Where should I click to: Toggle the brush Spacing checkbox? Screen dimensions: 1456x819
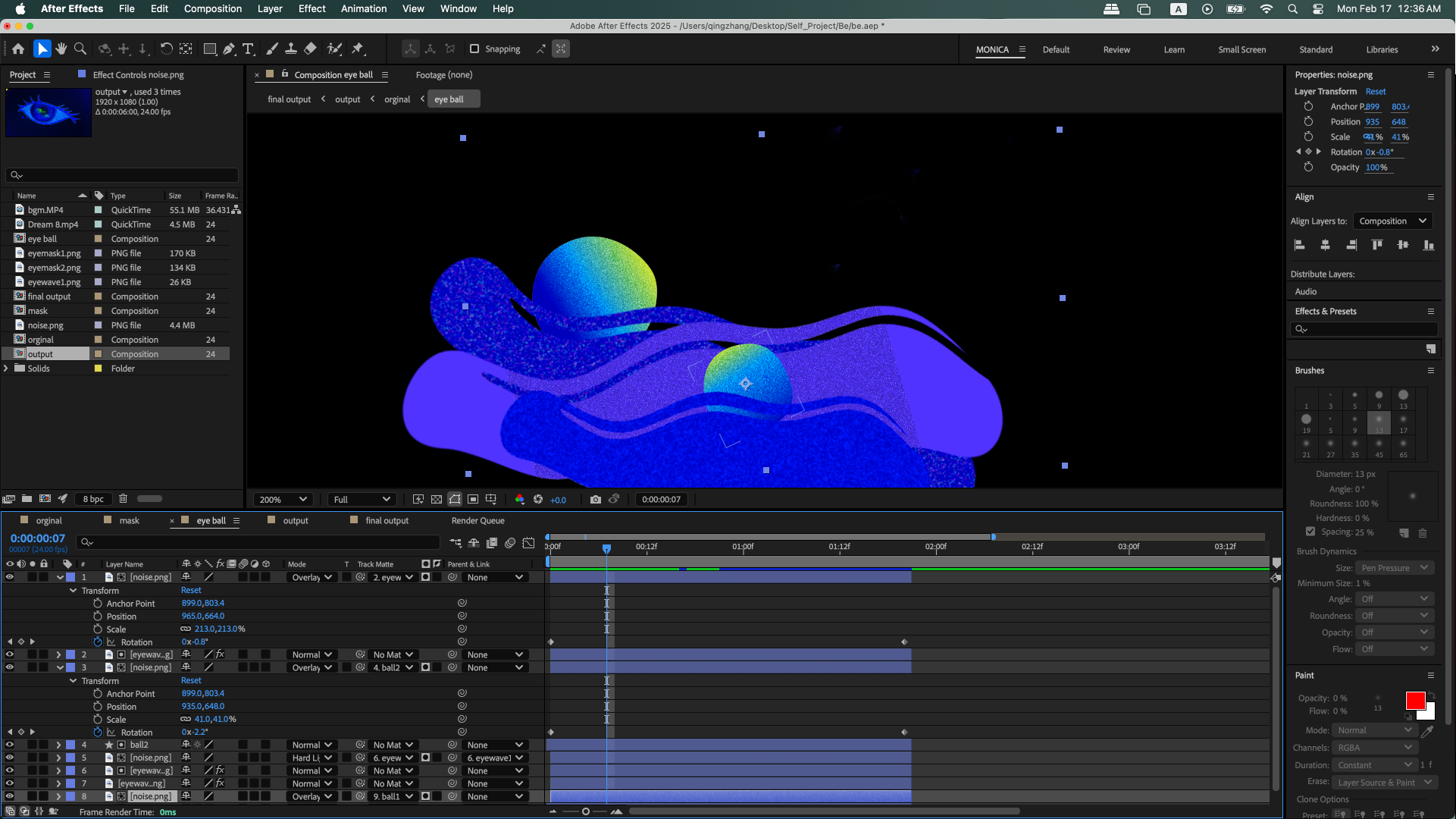1310,532
